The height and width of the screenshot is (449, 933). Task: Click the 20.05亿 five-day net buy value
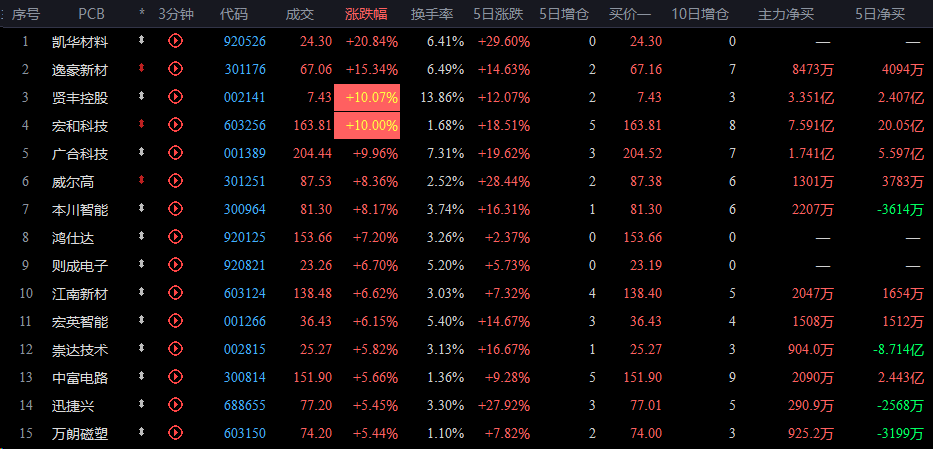click(x=900, y=125)
